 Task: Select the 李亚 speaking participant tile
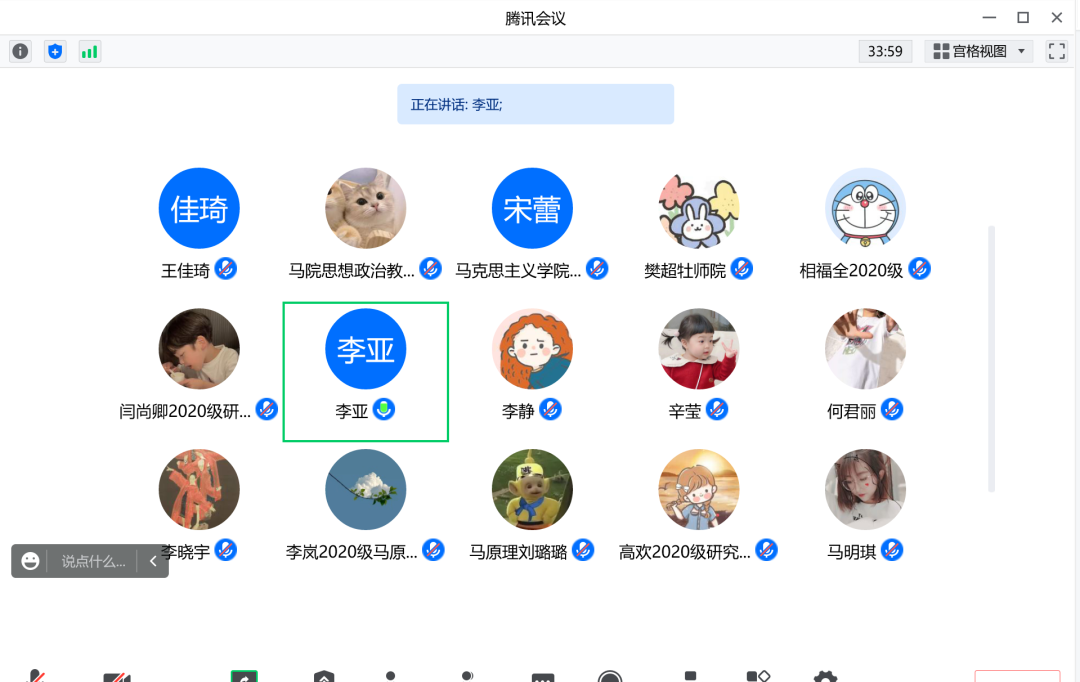(x=366, y=372)
